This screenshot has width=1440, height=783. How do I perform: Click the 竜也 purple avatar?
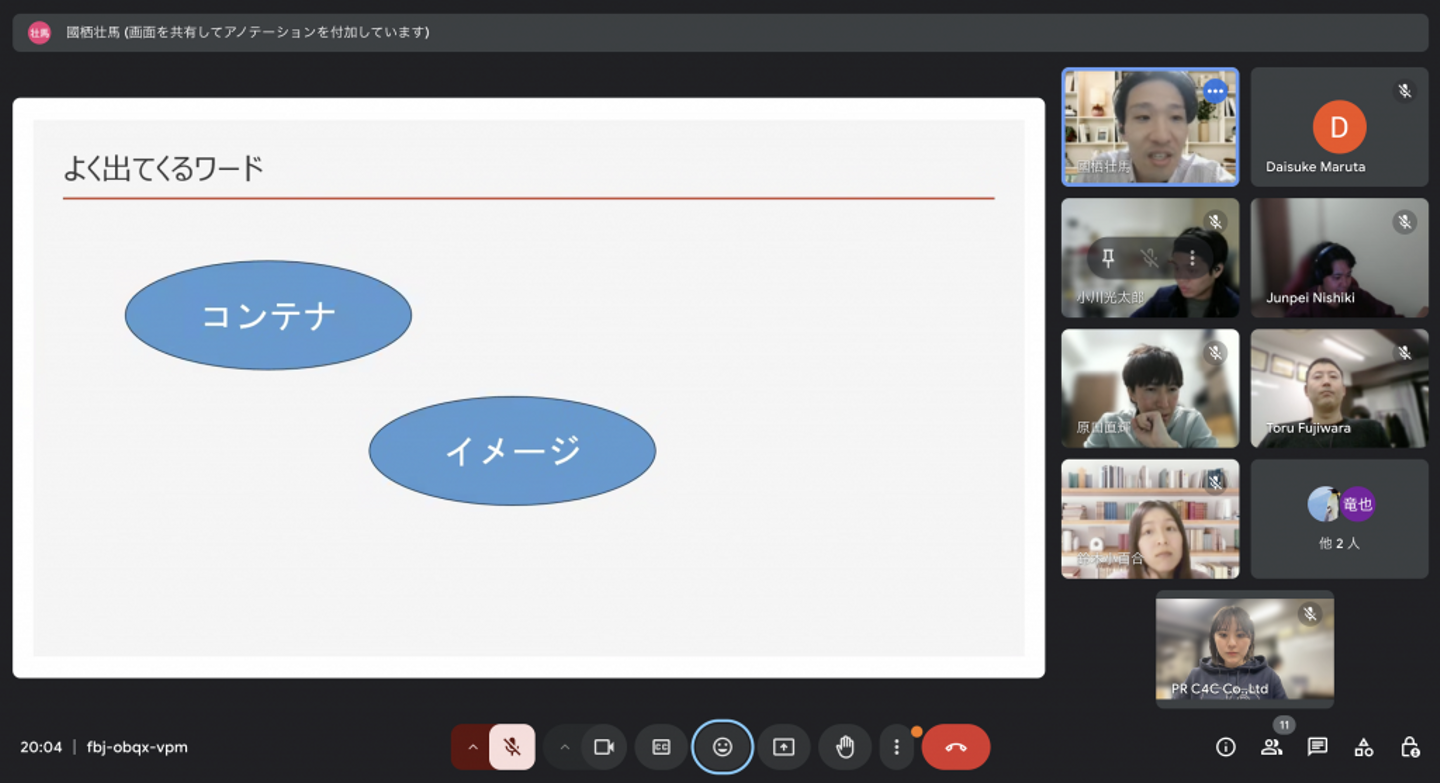1358,504
